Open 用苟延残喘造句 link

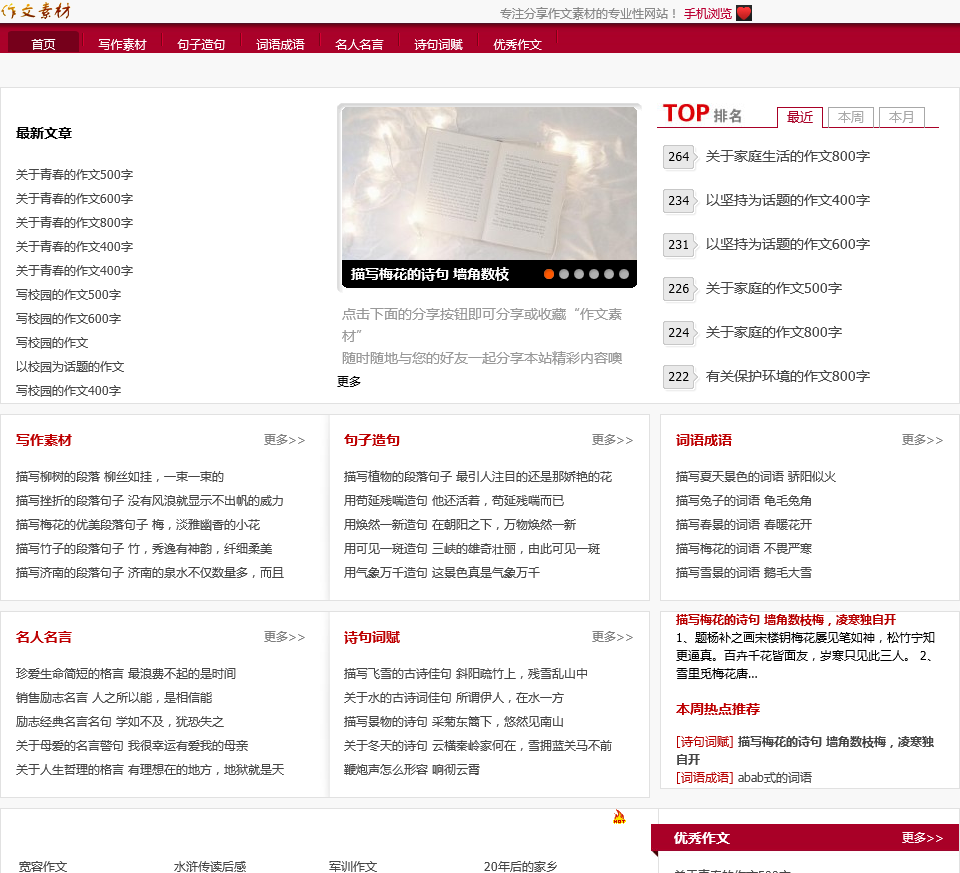pos(454,500)
